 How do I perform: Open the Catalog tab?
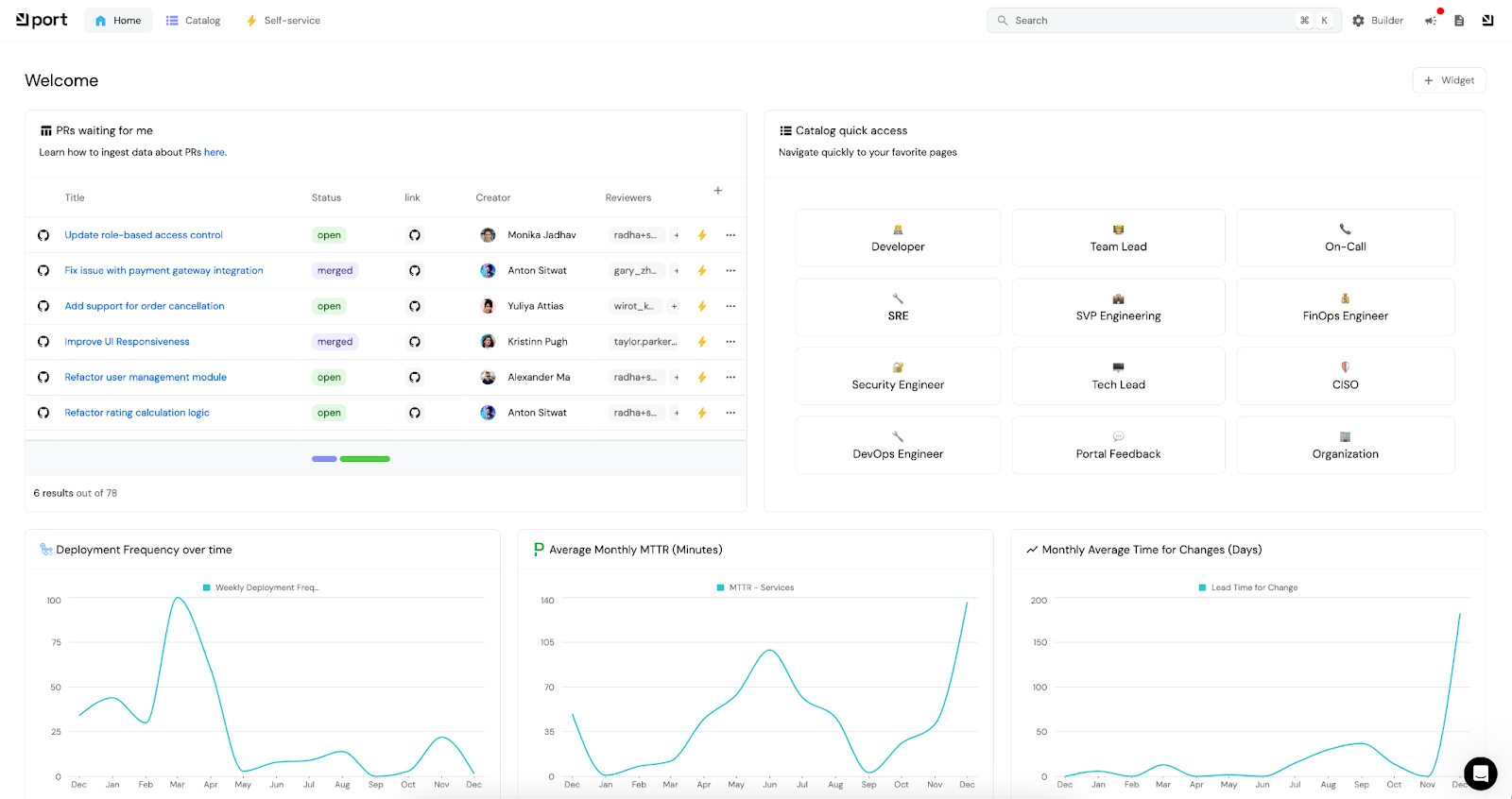pos(193,21)
